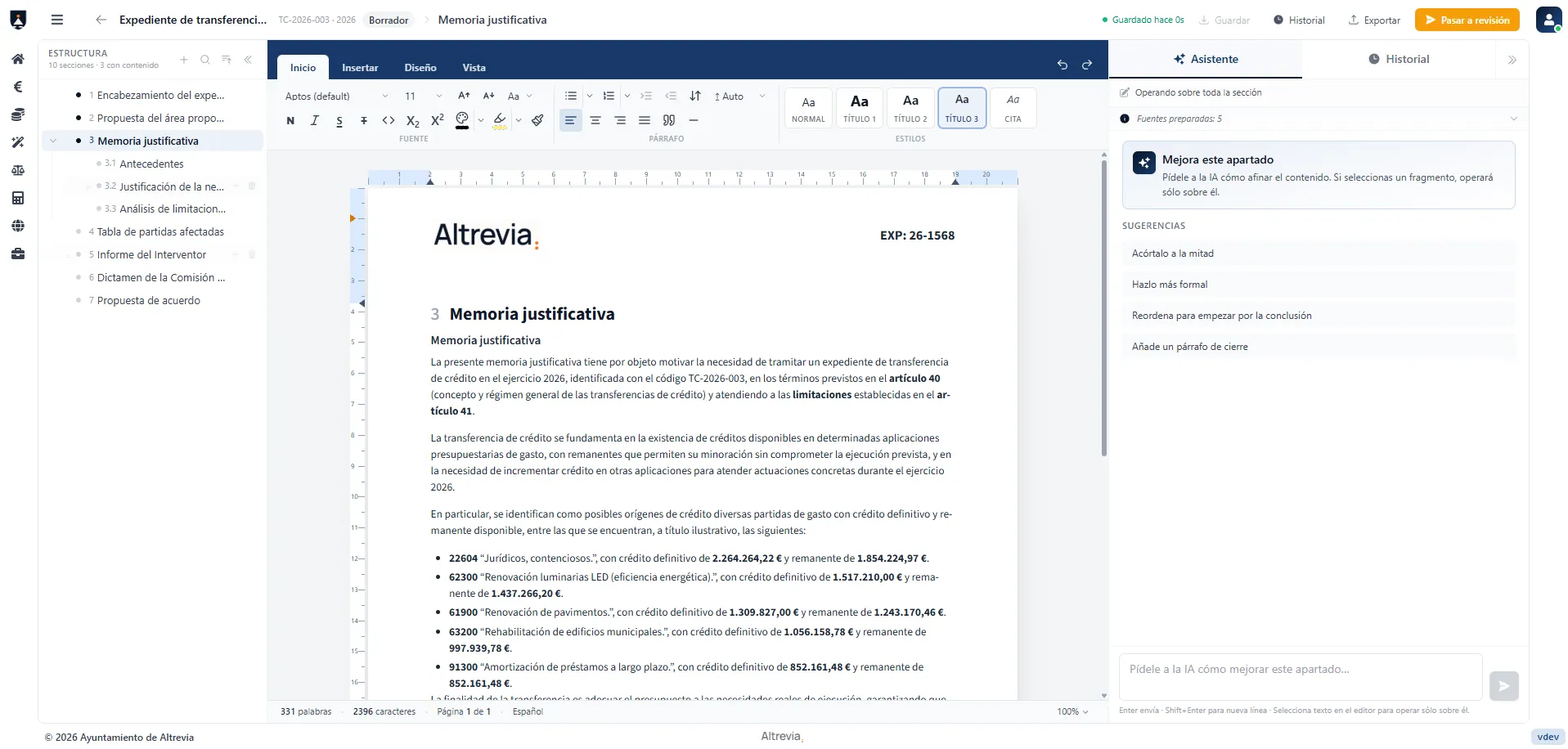Screen dimensions: 1568x749
Task: Open the hamburger menu in top bar
Action: [57, 20]
